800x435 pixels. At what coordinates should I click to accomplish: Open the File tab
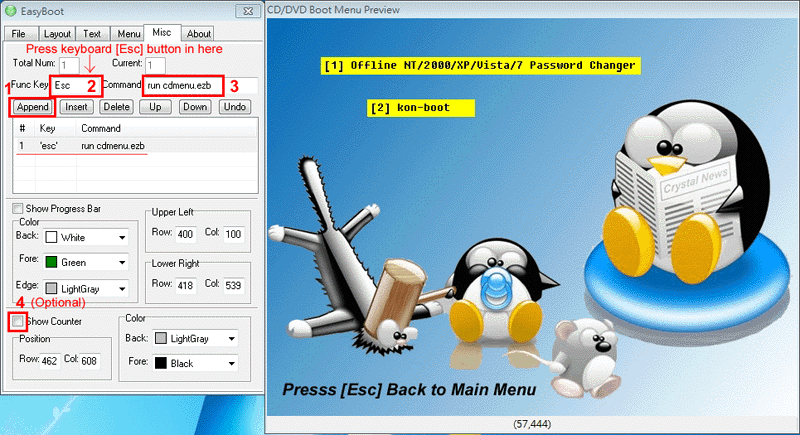(x=19, y=34)
